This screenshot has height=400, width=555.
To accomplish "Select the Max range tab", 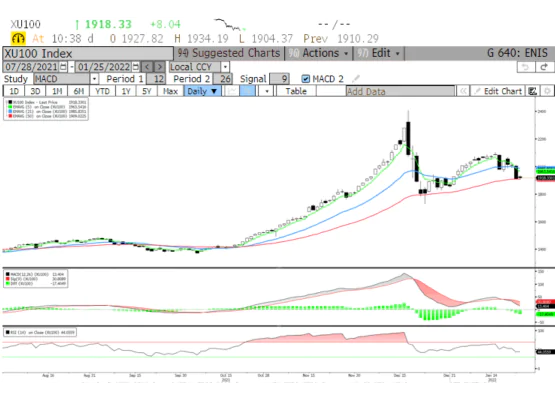I will pyautogui.click(x=170, y=91).
